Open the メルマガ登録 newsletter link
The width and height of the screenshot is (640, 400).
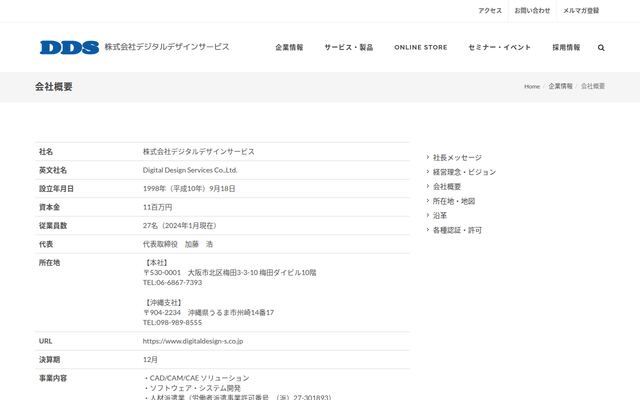point(581,11)
